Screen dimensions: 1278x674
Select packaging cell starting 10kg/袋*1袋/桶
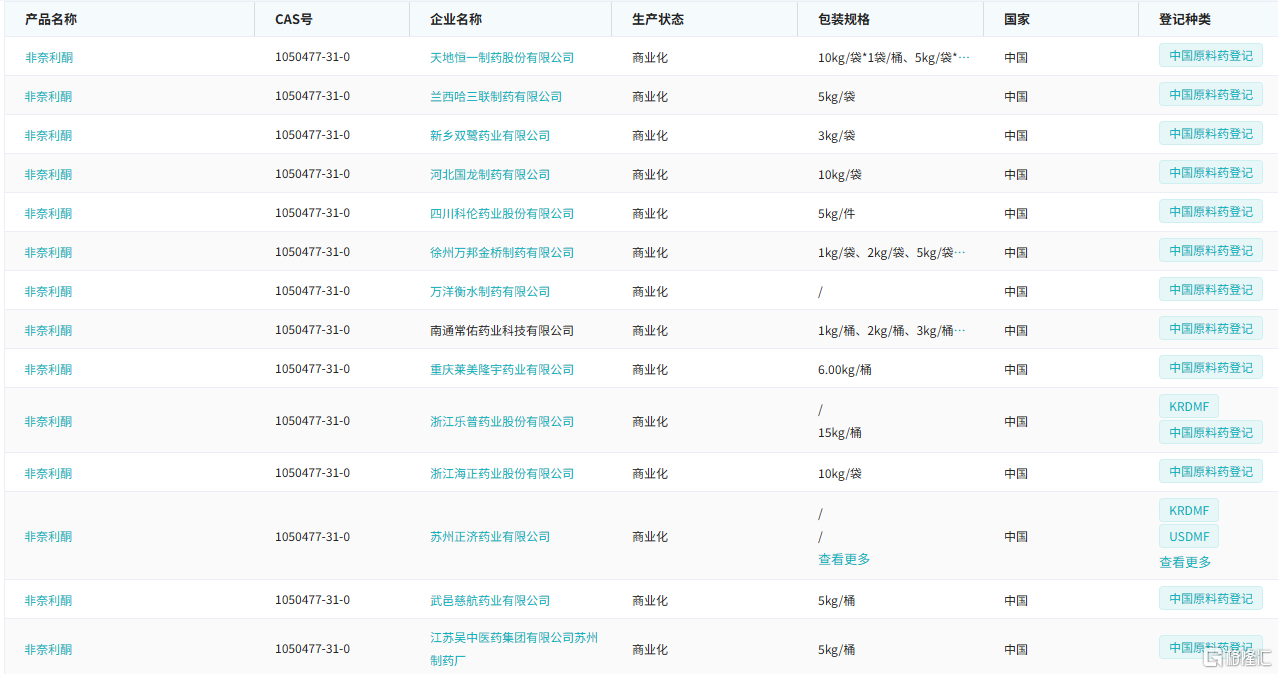click(x=894, y=57)
